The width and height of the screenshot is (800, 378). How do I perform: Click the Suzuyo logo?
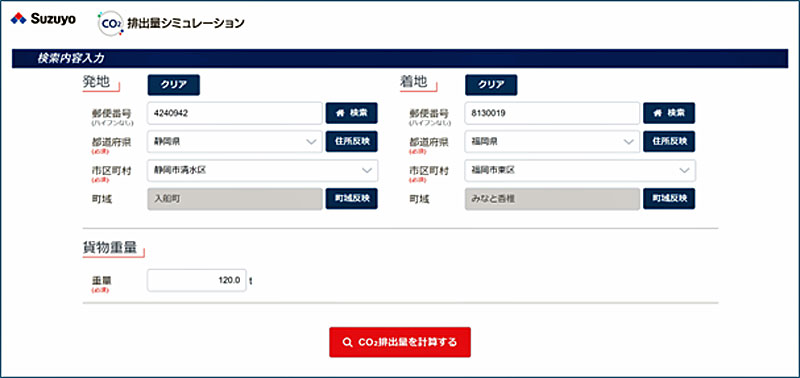click(43, 19)
